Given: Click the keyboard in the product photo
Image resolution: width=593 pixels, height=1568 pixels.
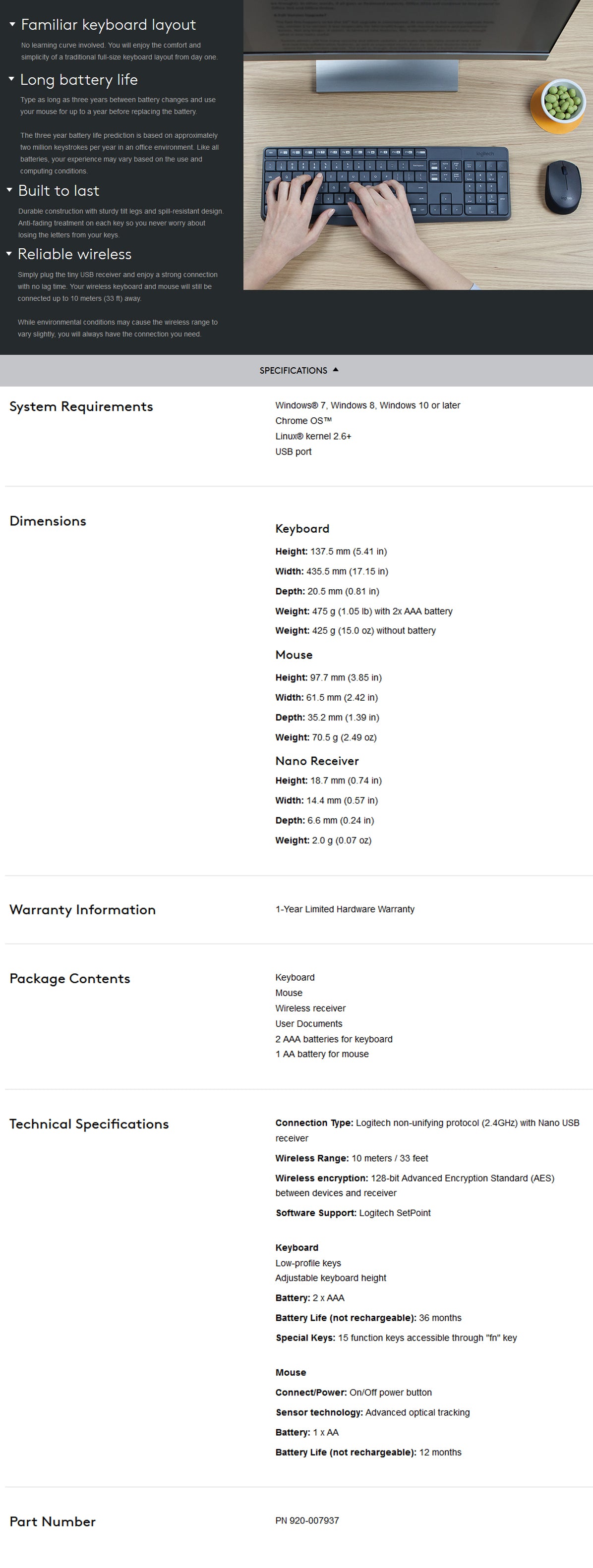Looking at the screenshot, I should 385,182.
